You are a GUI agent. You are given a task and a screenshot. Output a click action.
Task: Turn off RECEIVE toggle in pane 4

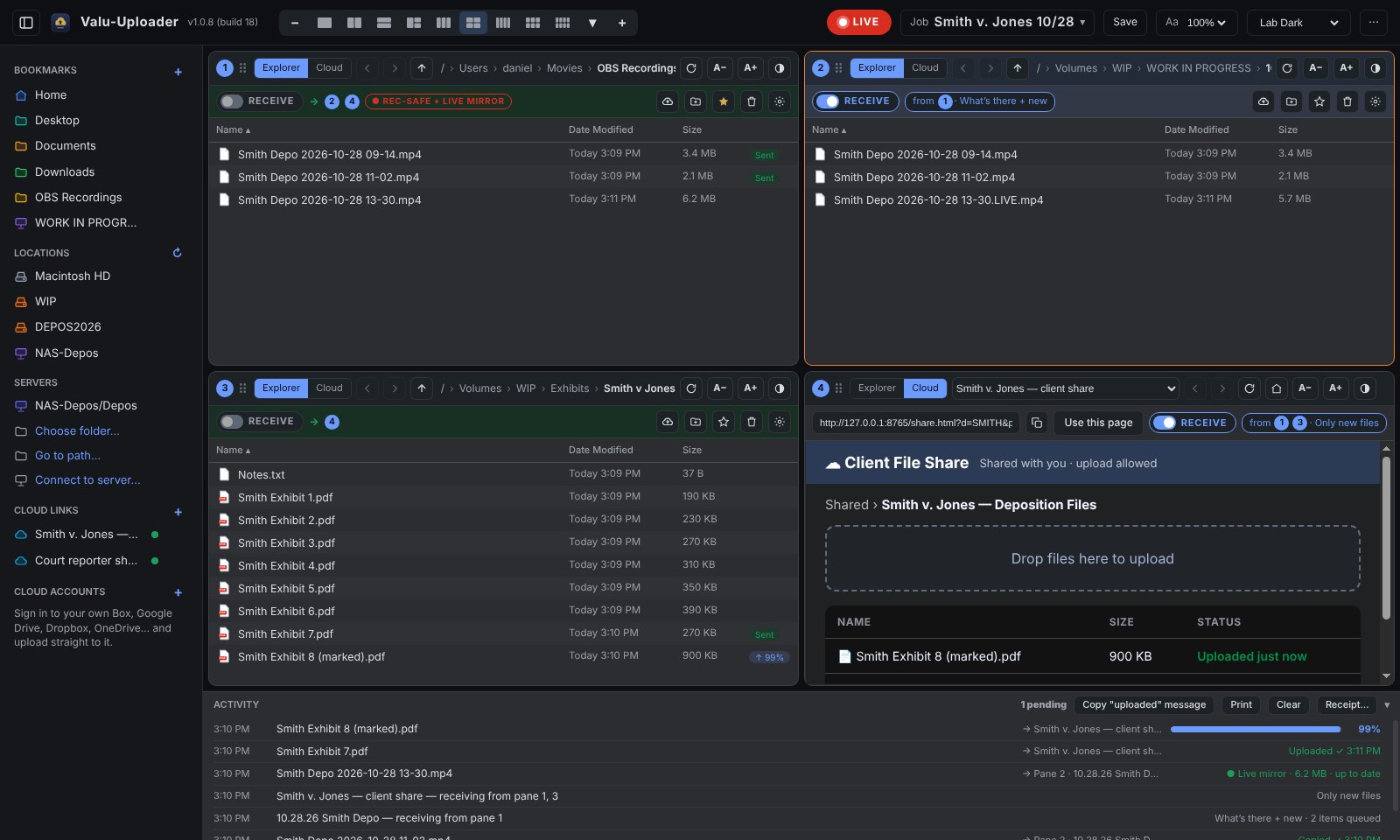[1165, 423]
